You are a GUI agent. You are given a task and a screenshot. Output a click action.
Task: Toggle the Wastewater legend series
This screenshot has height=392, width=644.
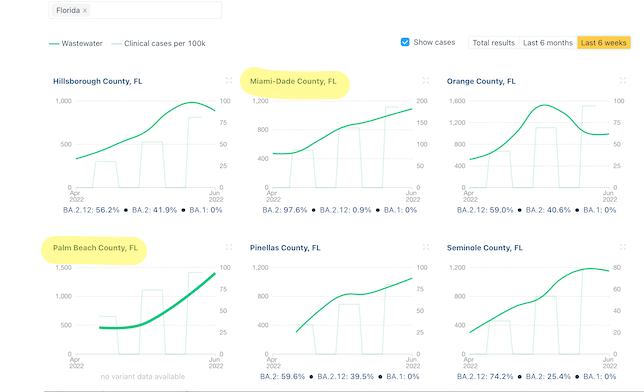pos(76,44)
